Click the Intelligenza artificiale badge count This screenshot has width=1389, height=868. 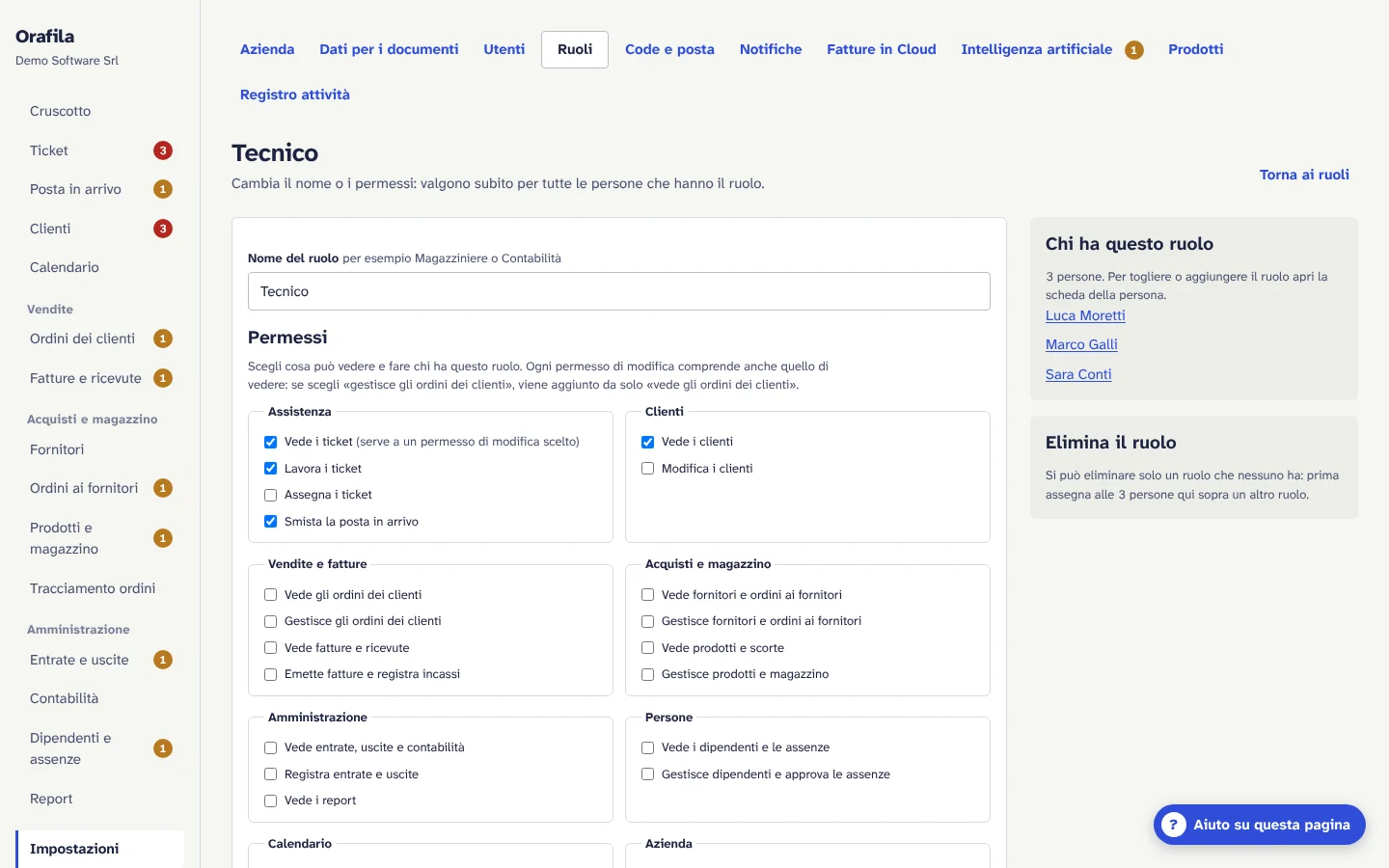[1134, 50]
